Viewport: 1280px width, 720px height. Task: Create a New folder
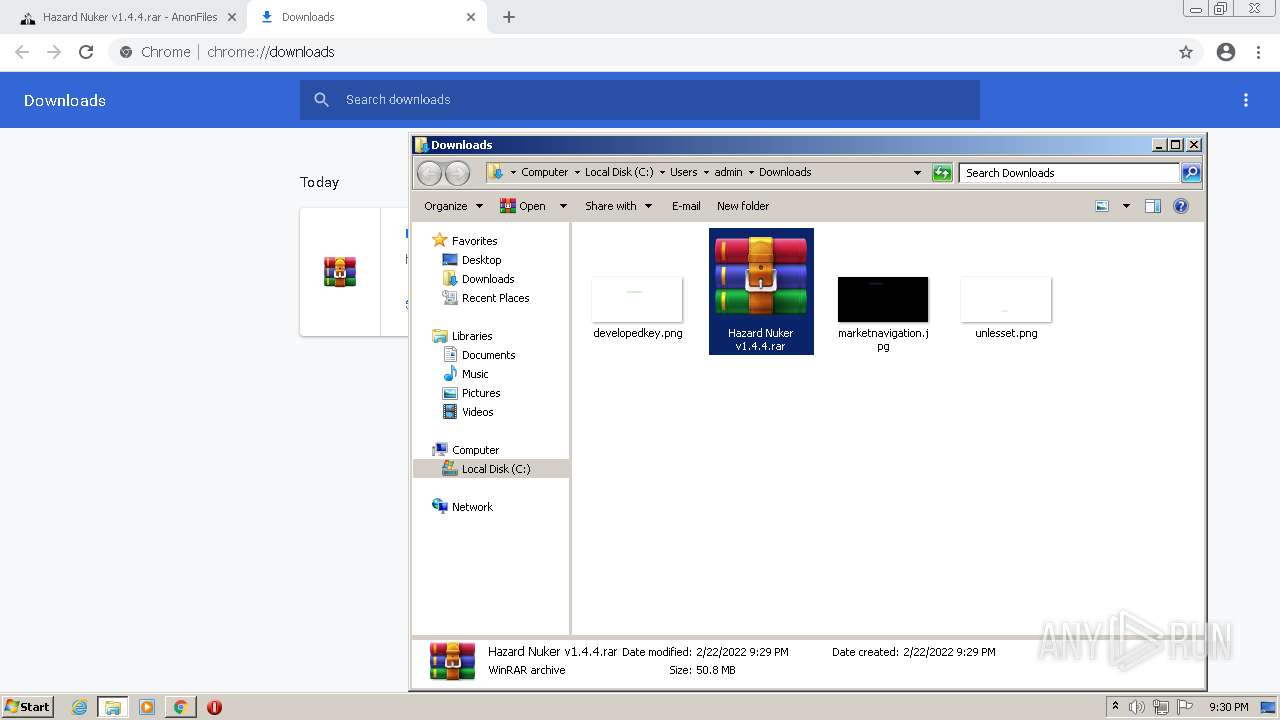[743, 206]
